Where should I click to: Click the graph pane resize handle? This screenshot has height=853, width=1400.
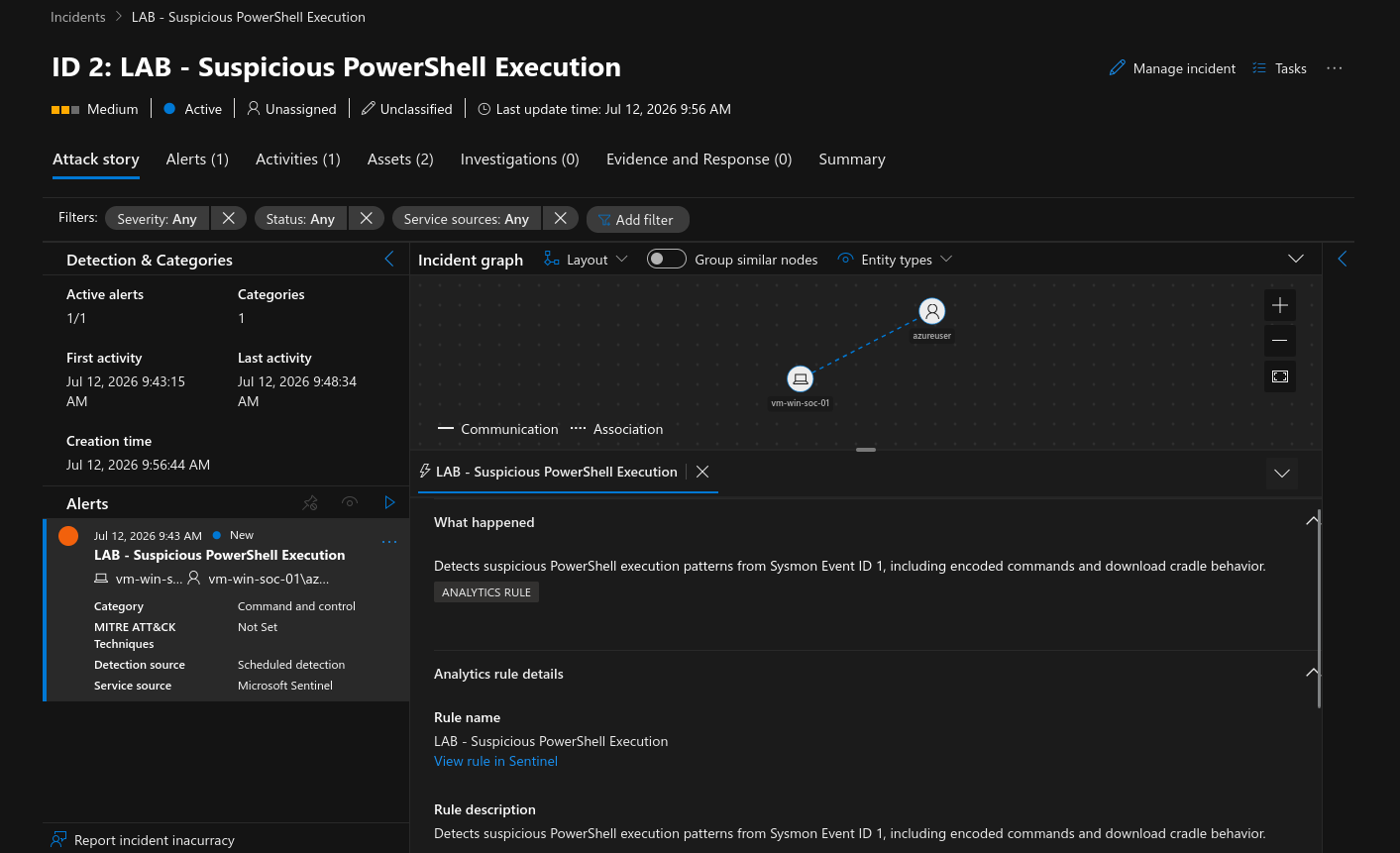[x=866, y=450]
